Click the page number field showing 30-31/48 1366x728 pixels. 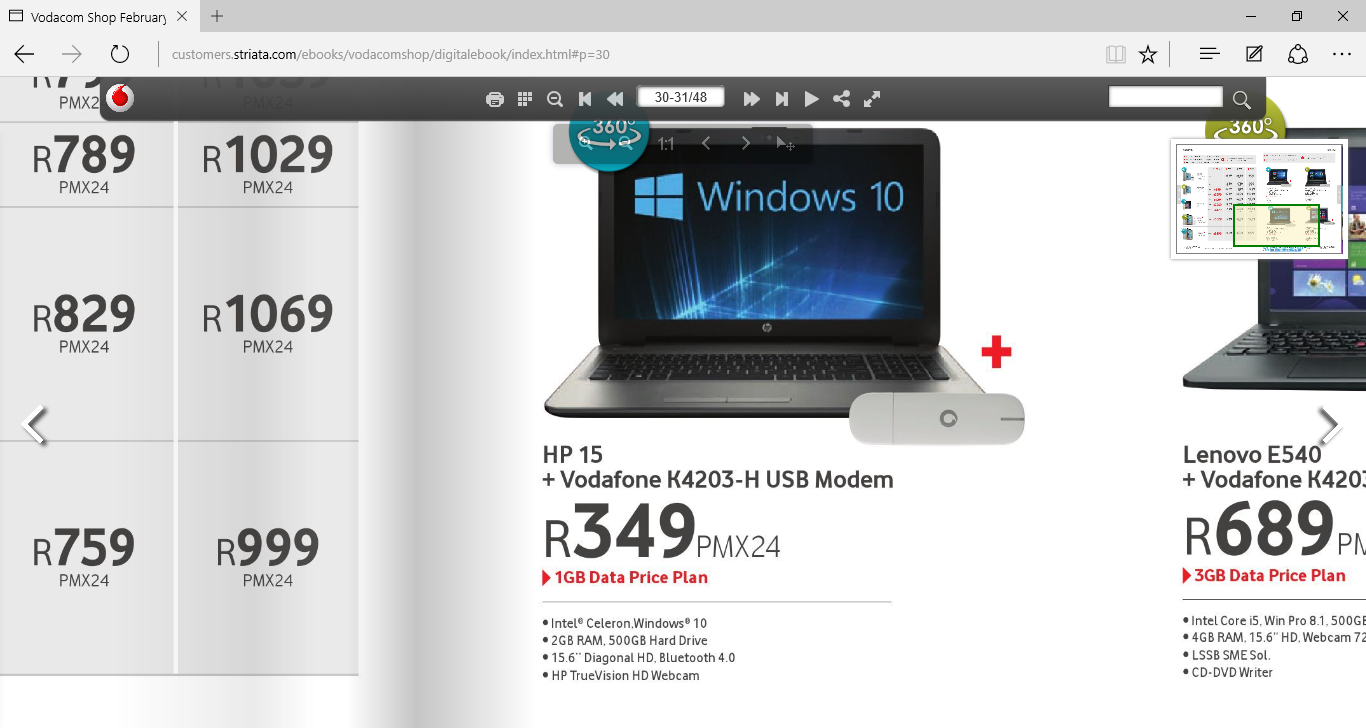[x=680, y=97]
